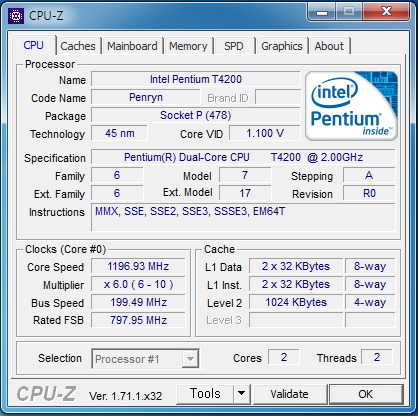The image size is (418, 416).
Task: Open the Tools dropdown arrow
Action: pyautogui.click(x=241, y=394)
